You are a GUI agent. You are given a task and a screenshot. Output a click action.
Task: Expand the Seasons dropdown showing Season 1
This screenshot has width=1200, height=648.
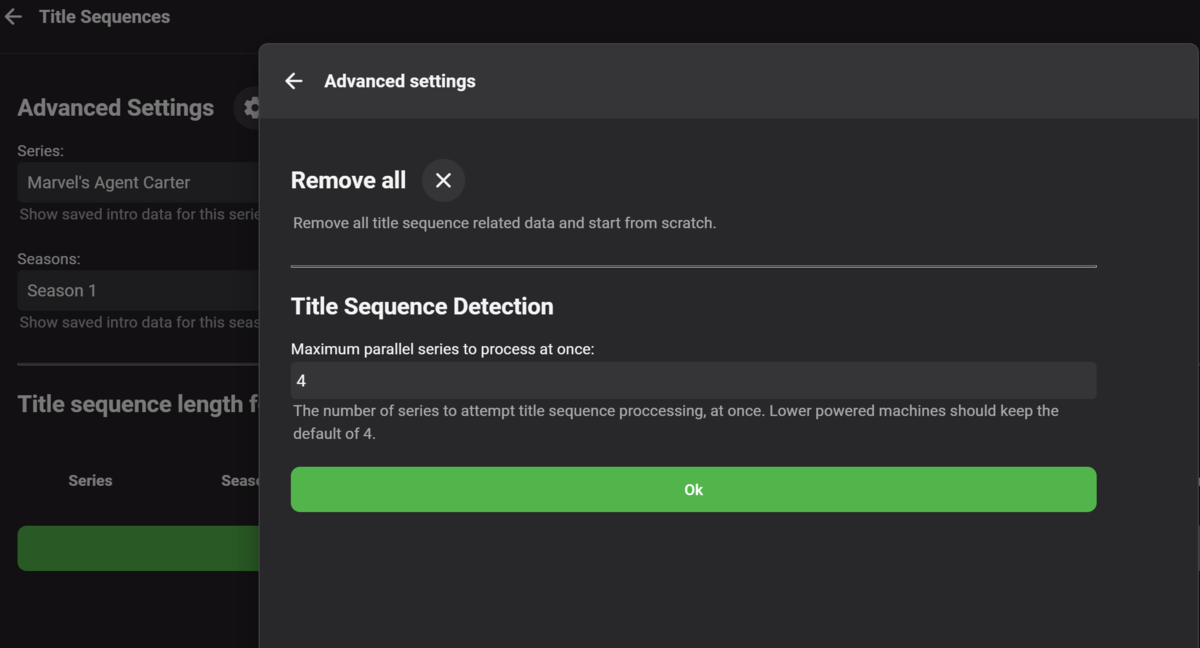click(138, 291)
